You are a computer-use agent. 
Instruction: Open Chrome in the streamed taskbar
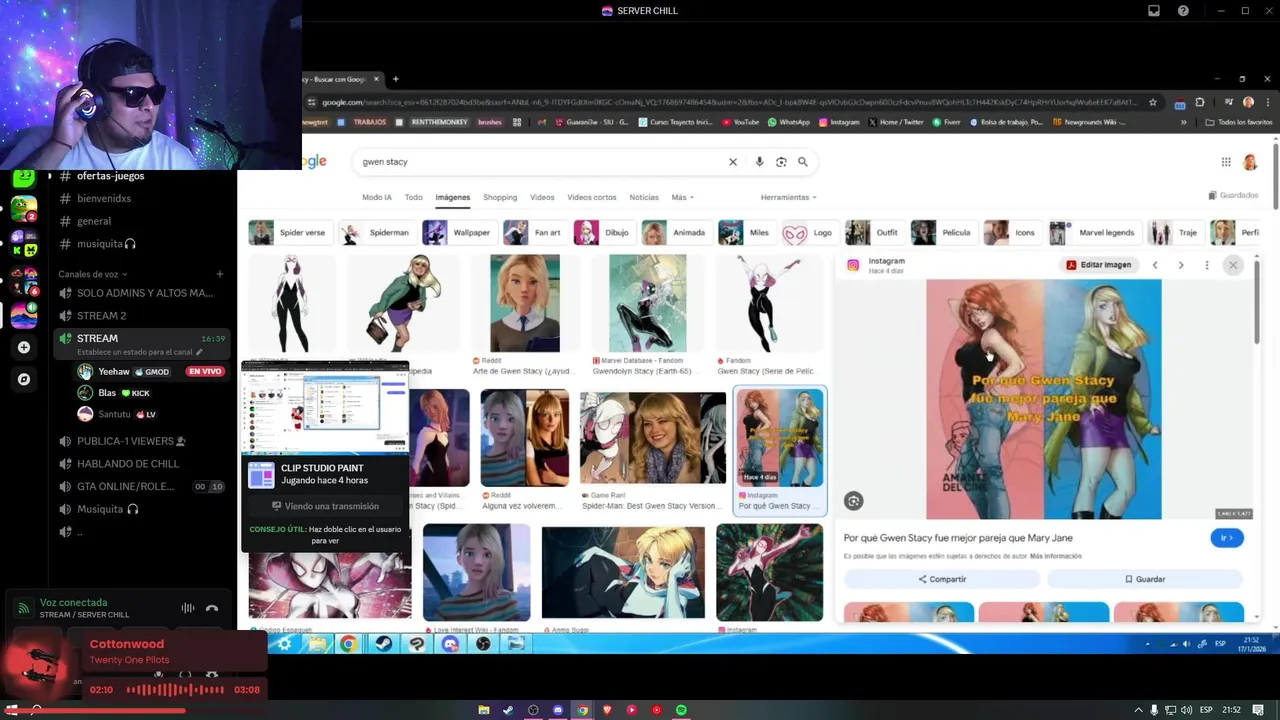[x=348, y=644]
